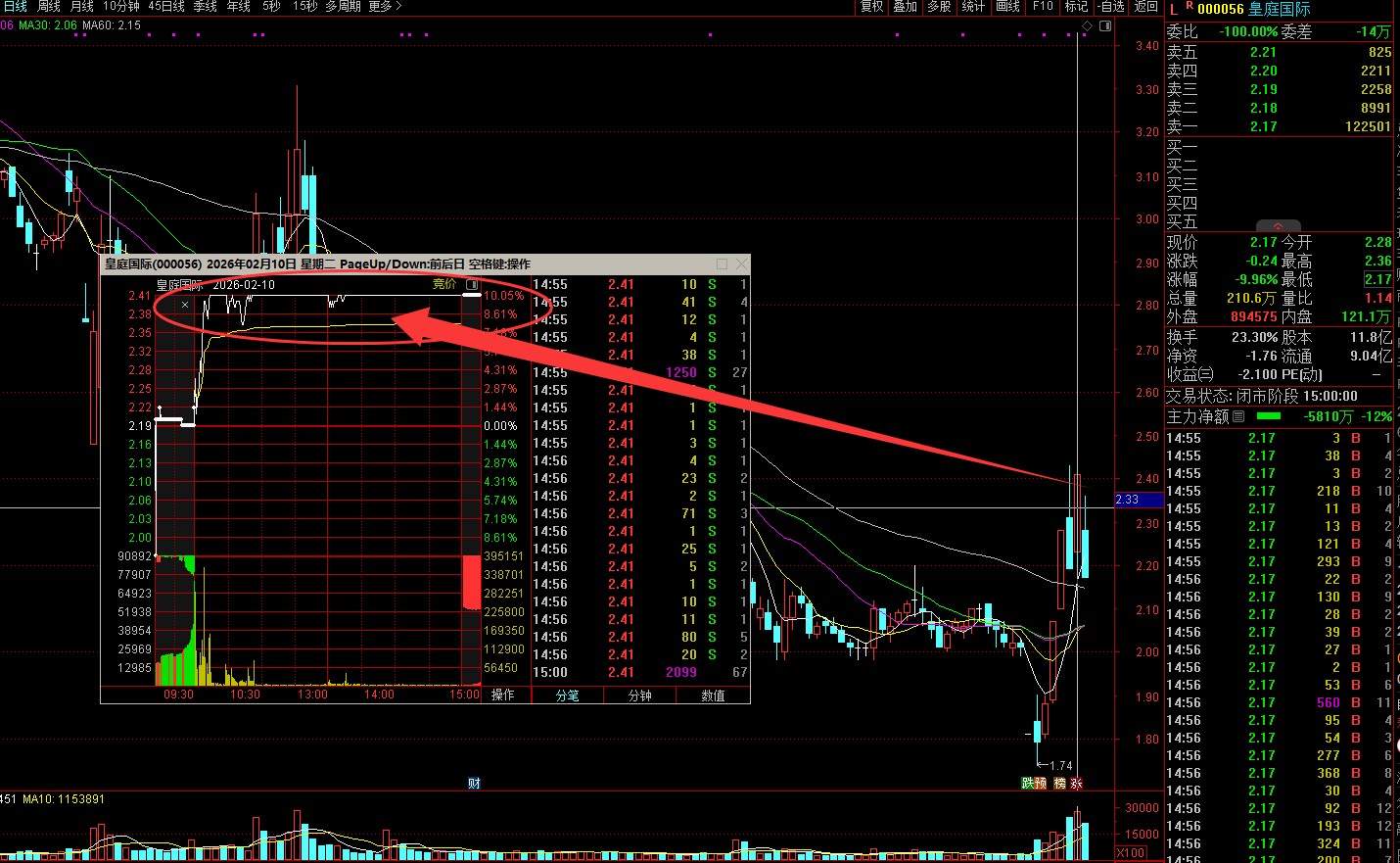
Task: Maximize the intraday popup window
Action: pos(723,264)
